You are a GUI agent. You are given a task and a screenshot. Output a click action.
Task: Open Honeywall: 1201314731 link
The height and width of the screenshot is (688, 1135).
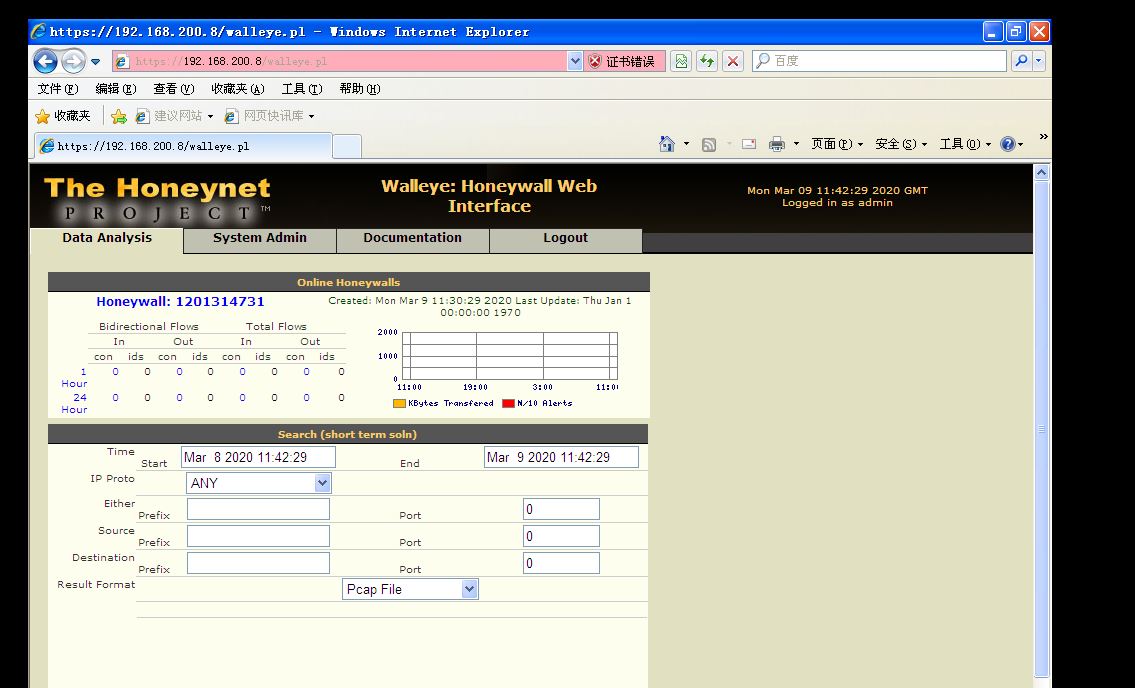tap(180, 302)
